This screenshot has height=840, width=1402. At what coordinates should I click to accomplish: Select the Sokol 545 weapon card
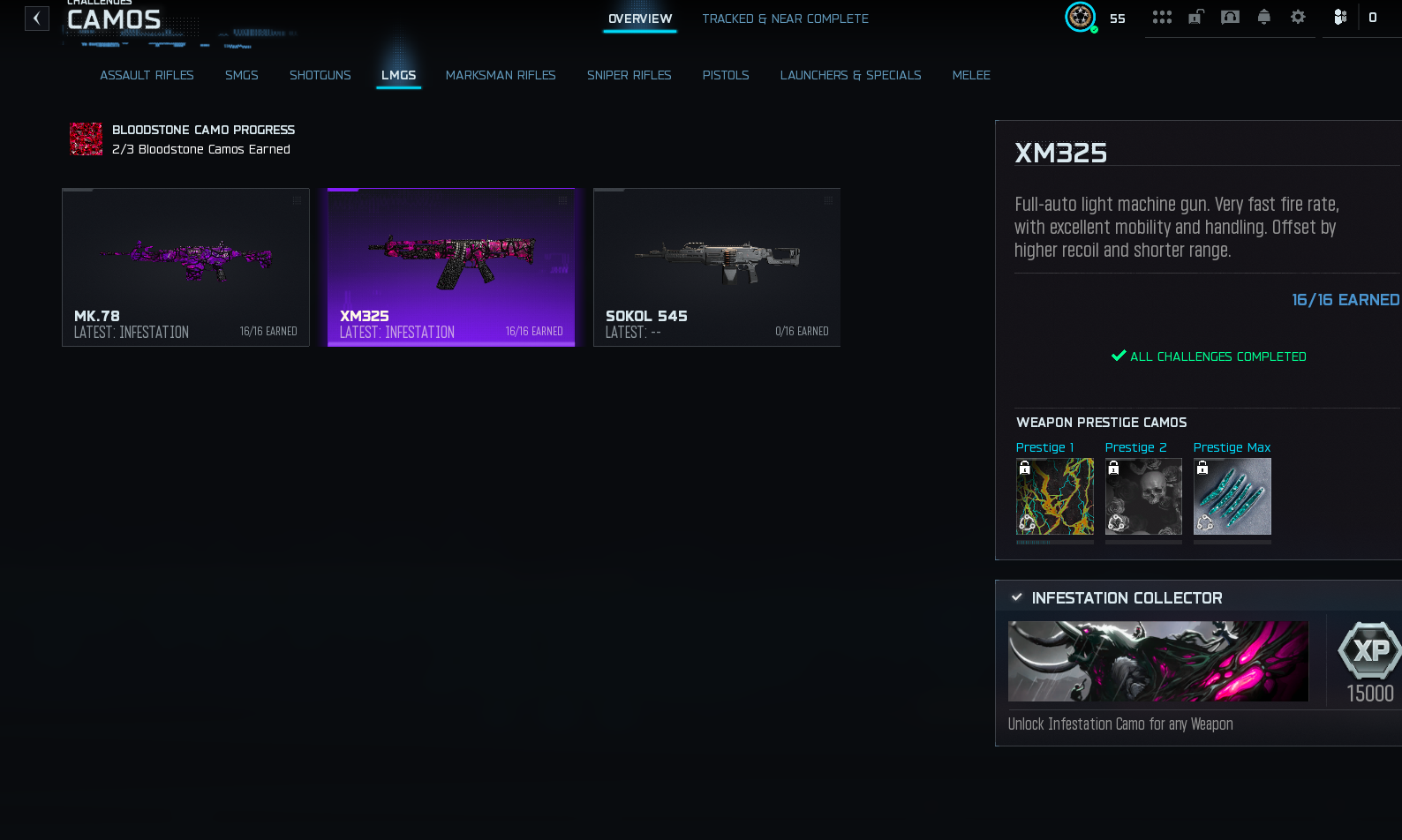pyautogui.click(x=717, y=267)
